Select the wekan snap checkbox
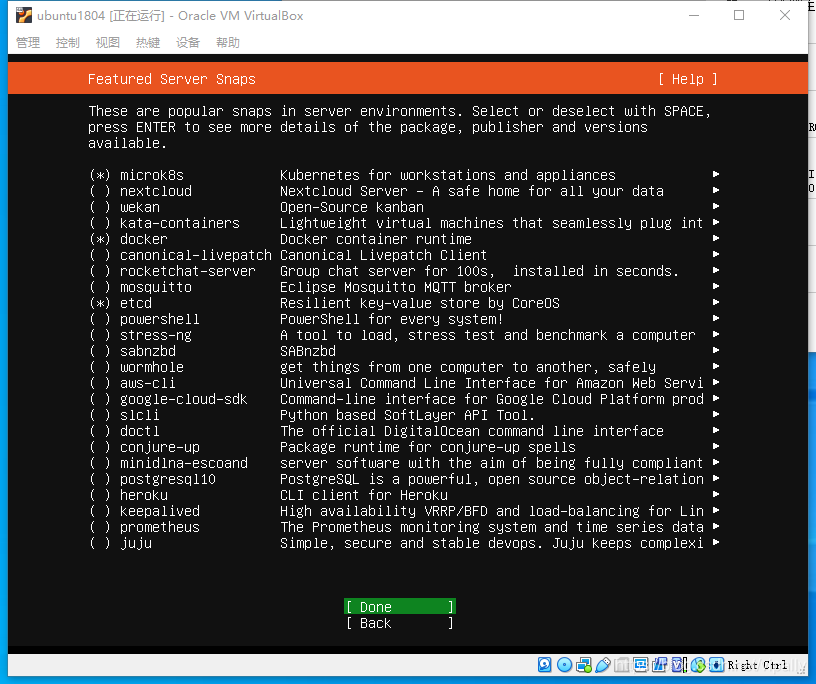 coord(100,207)
